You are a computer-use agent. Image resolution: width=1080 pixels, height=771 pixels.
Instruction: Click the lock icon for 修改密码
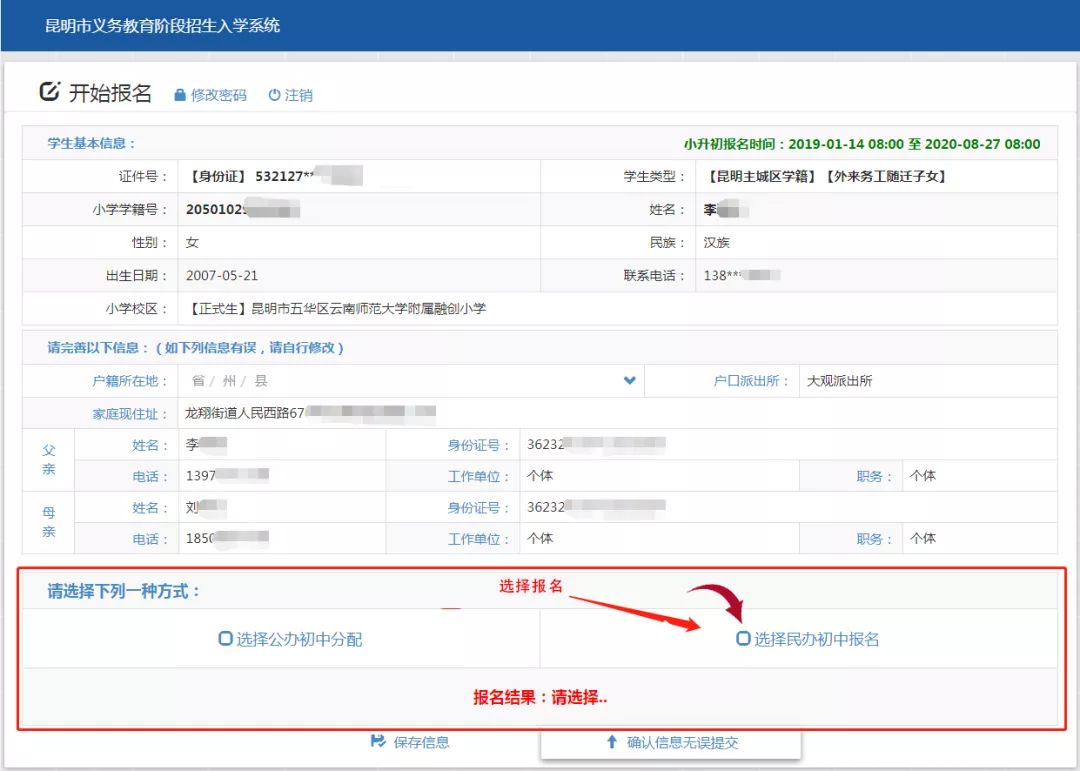click(x=180, y=95)
